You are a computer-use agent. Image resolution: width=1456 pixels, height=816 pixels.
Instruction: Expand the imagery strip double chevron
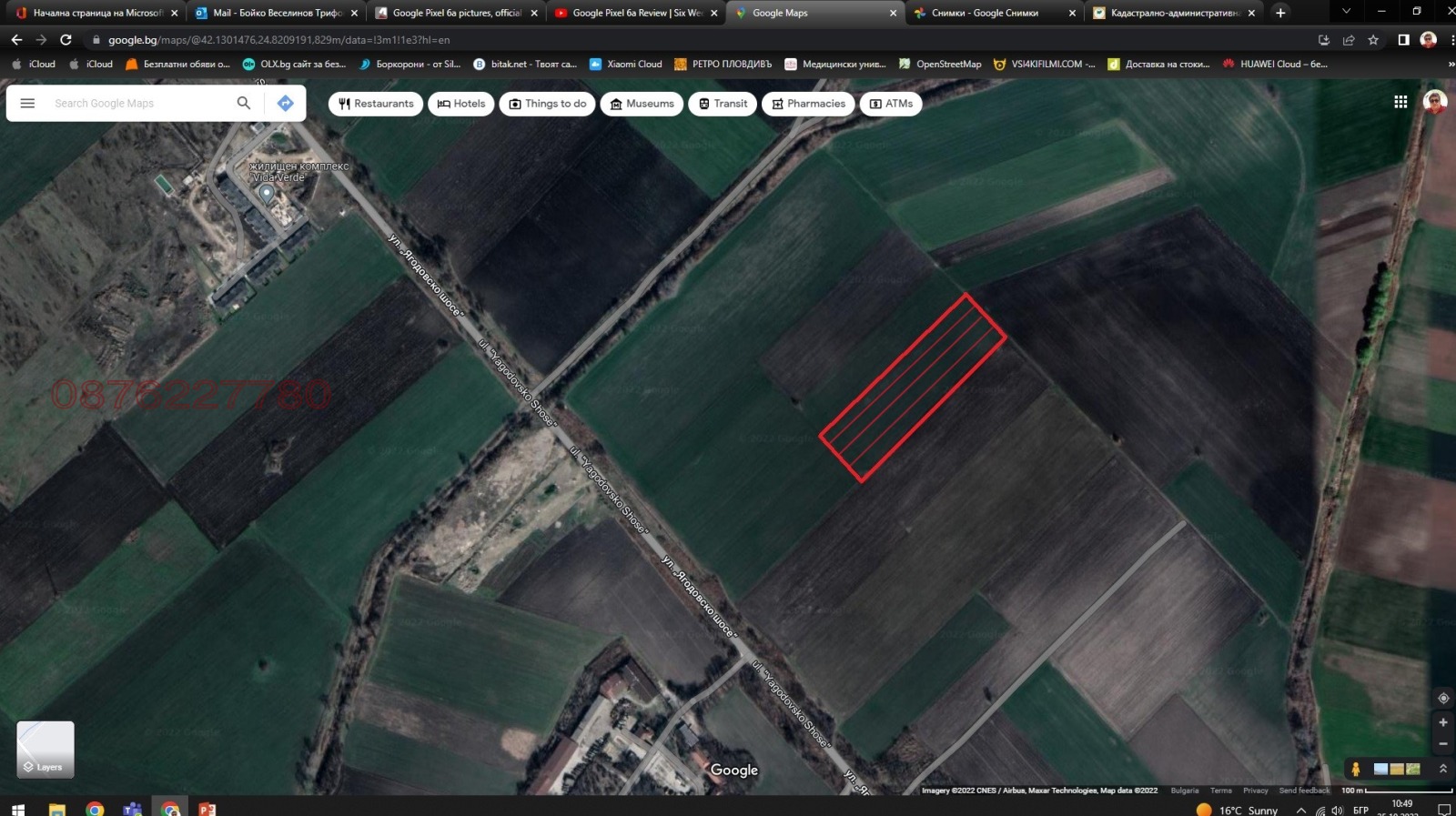coord(1442,770)
